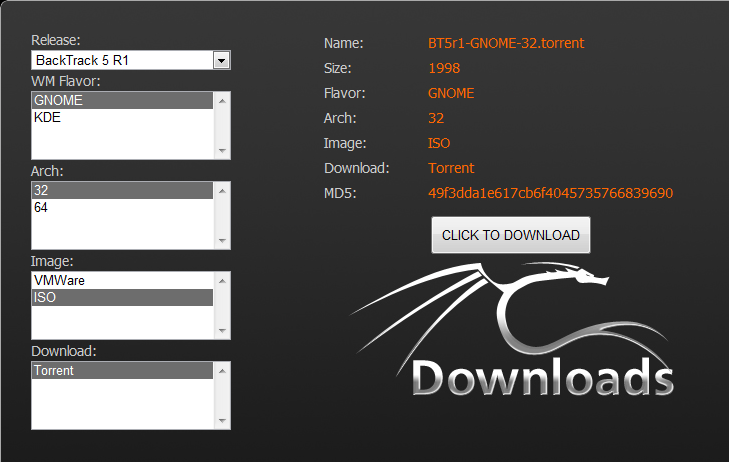
Task: Click the orange Download value Torrent
Action: 451,168
